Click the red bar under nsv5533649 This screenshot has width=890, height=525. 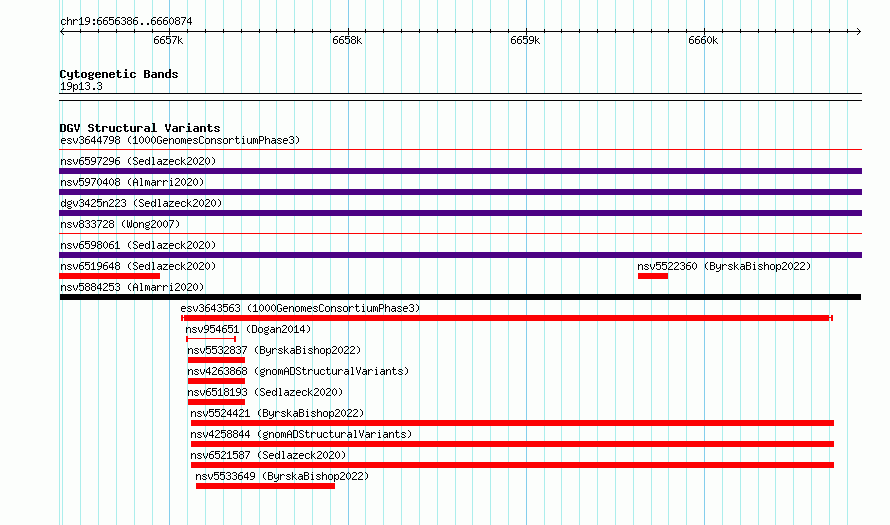click(x=266, y=486)
